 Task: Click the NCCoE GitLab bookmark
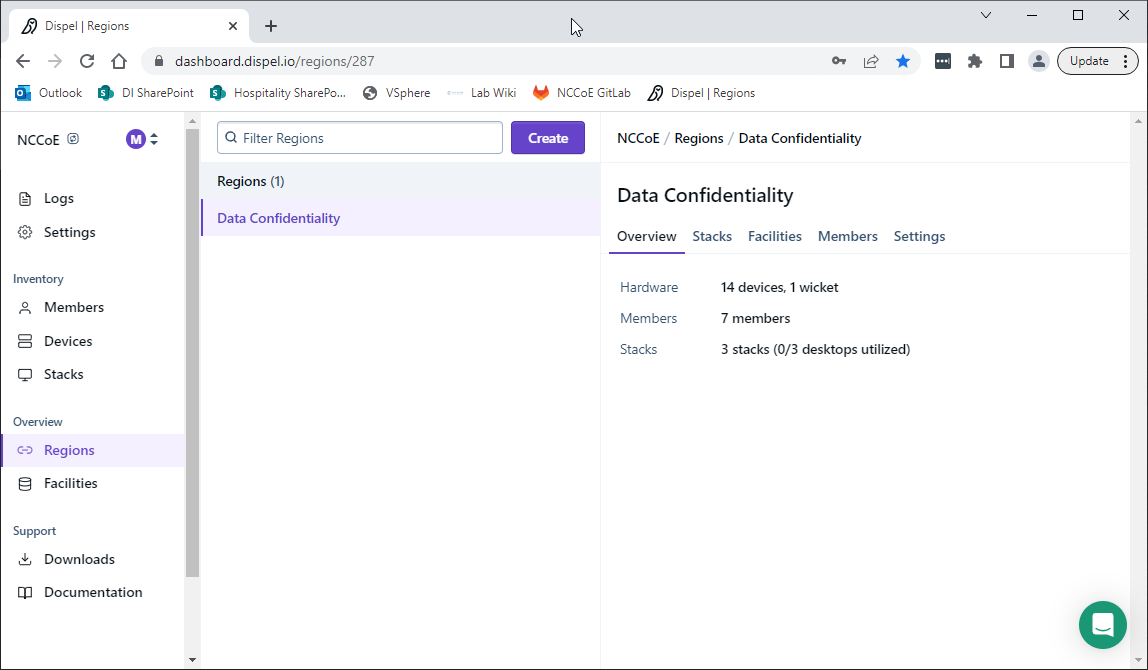pyautogui.click(x=582, y=93)
